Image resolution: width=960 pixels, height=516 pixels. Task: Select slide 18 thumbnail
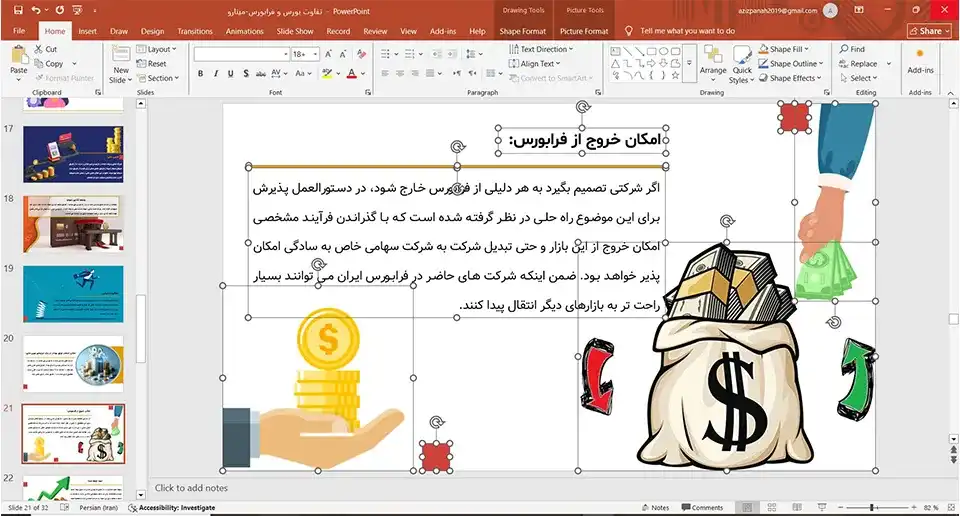coord(73,224)
